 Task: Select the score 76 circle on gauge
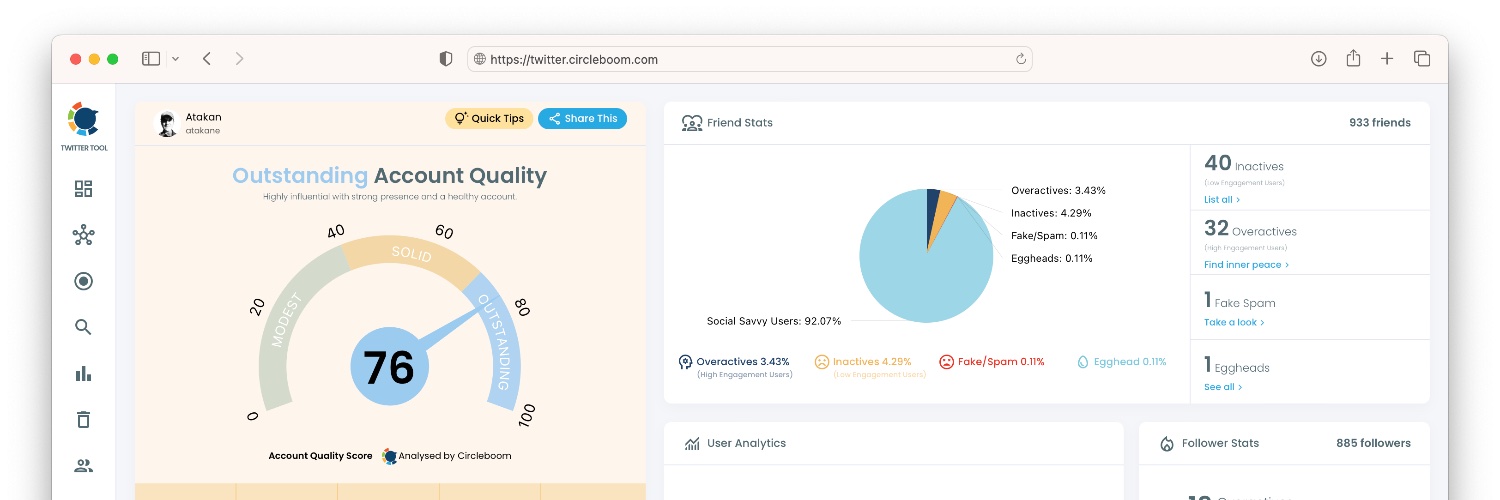389,367
